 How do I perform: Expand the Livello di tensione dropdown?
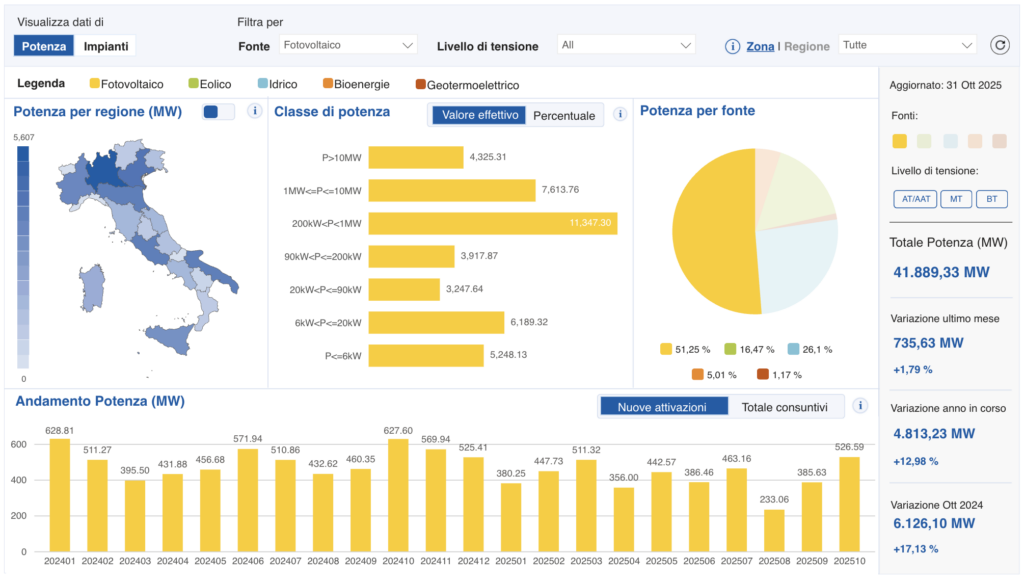[x=626, y=45]
